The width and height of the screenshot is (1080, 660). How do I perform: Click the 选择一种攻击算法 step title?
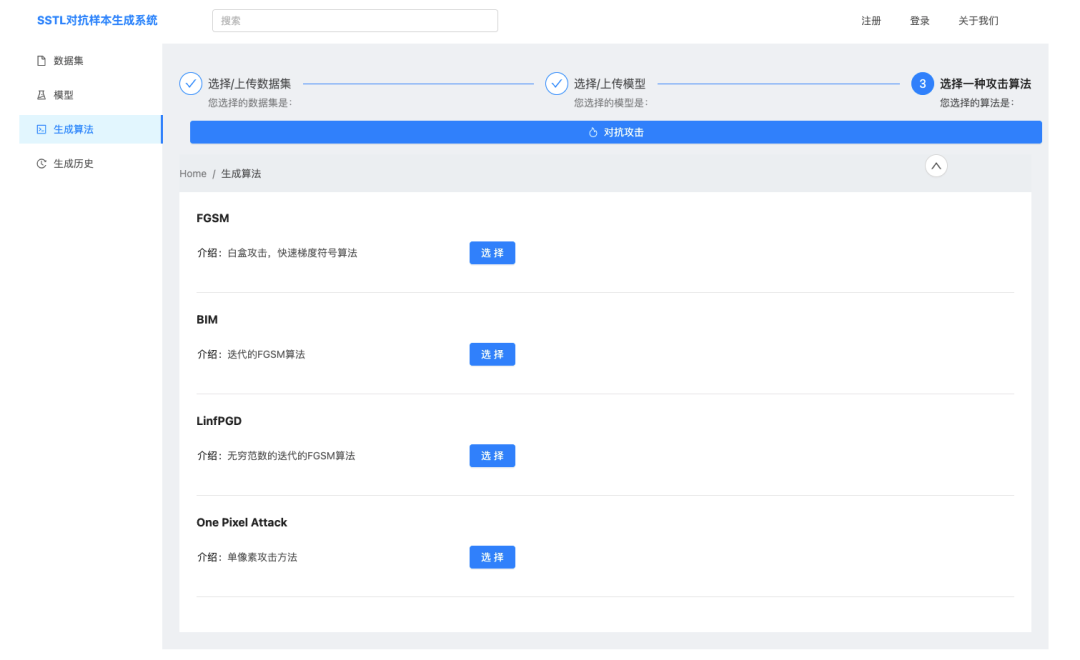985,84
